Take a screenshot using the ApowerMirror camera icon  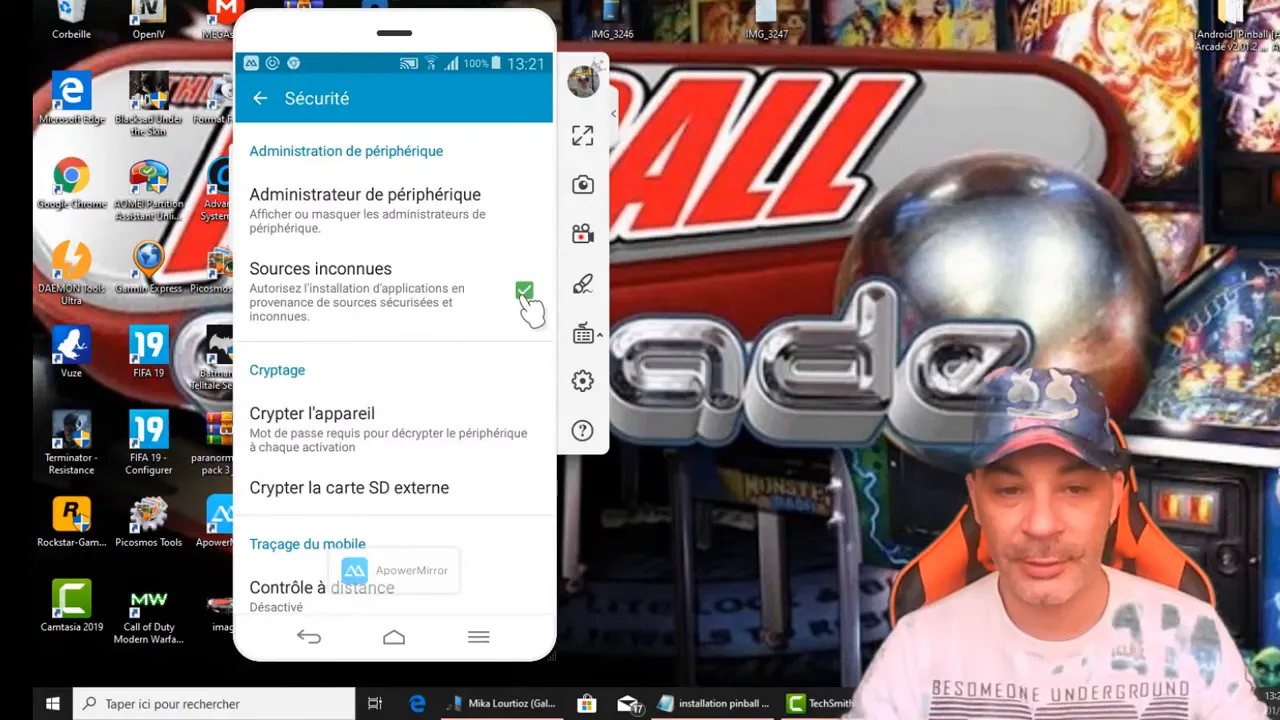pos(582,184)
